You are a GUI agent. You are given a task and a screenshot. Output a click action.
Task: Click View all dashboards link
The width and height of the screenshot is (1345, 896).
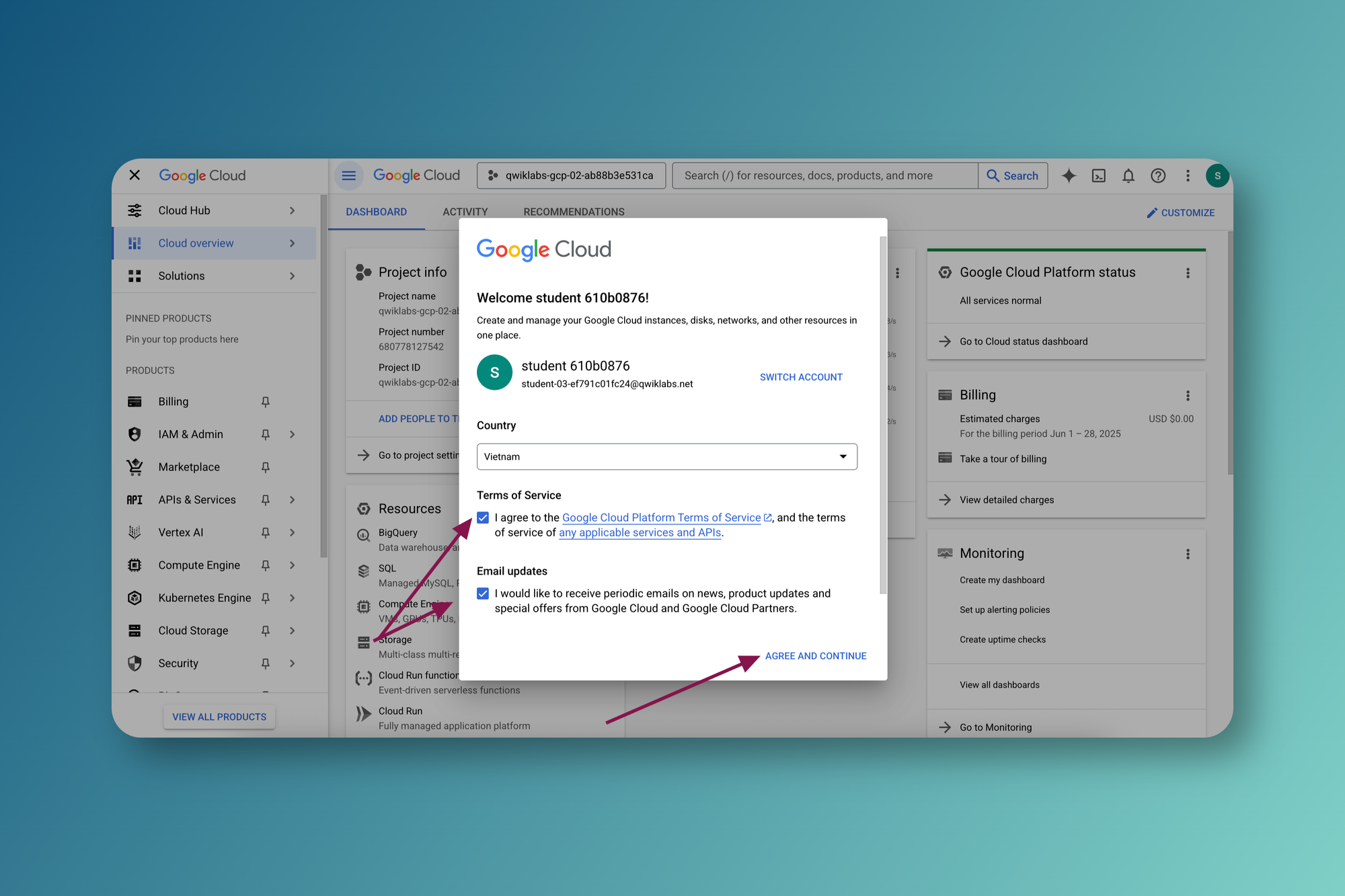point(999,685)
